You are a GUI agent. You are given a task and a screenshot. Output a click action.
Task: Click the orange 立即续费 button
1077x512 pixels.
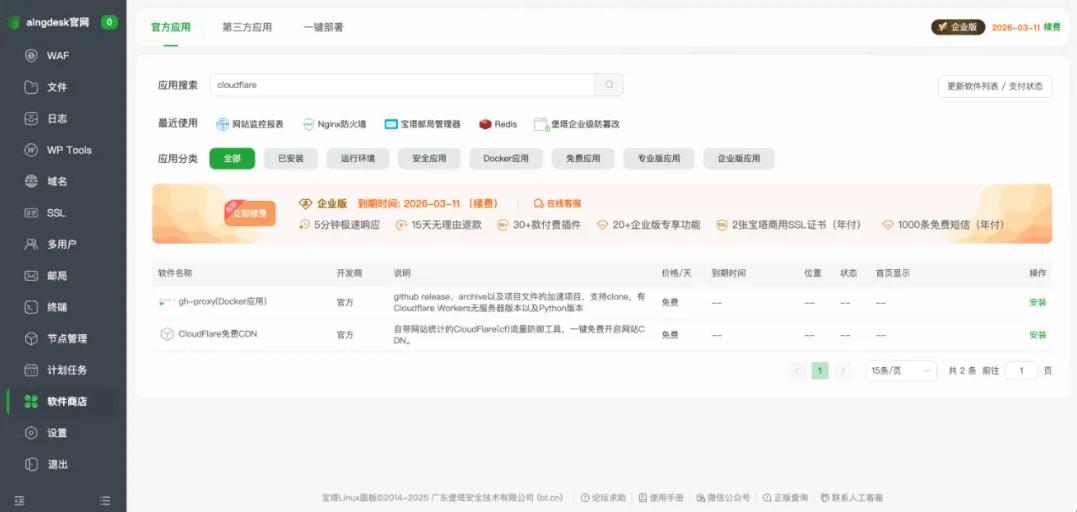click(x=250, y=213)
